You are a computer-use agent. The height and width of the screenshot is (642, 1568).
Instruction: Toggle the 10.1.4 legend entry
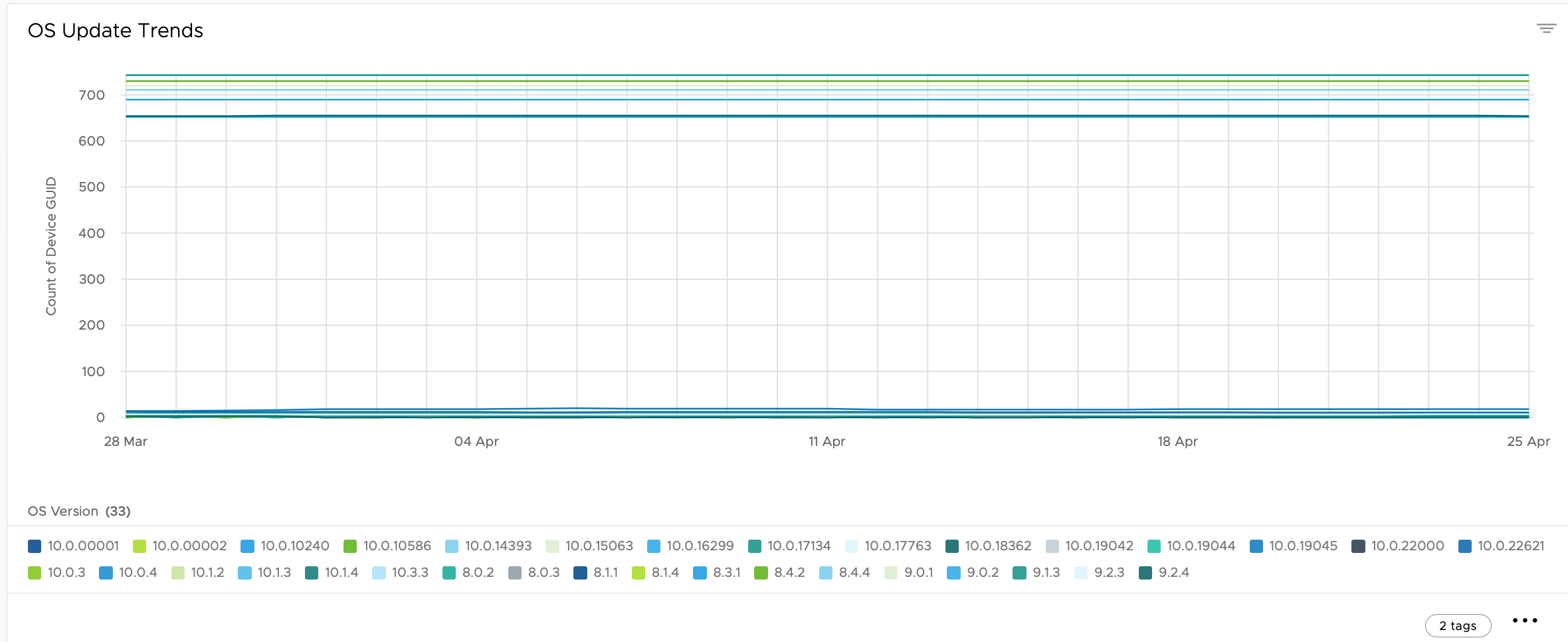[x=332, y=572]
